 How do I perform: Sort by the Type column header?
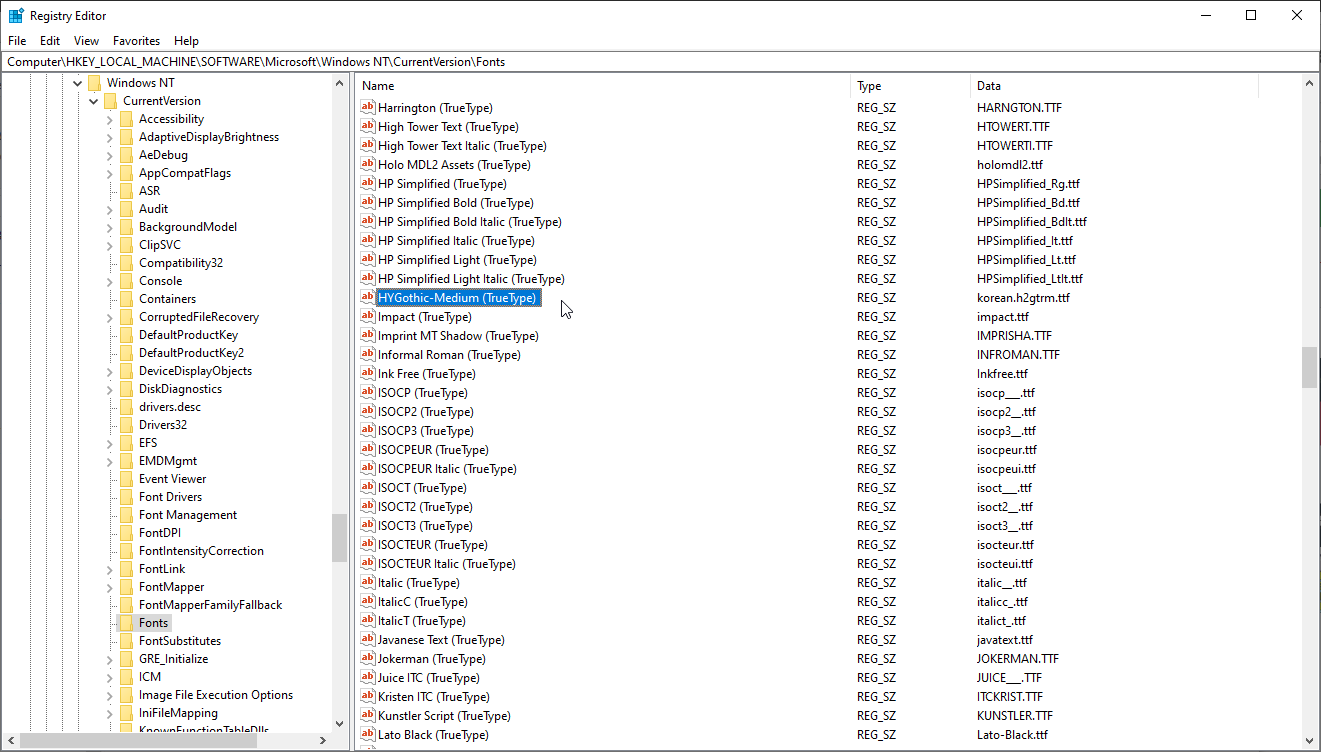click(911, 86)
